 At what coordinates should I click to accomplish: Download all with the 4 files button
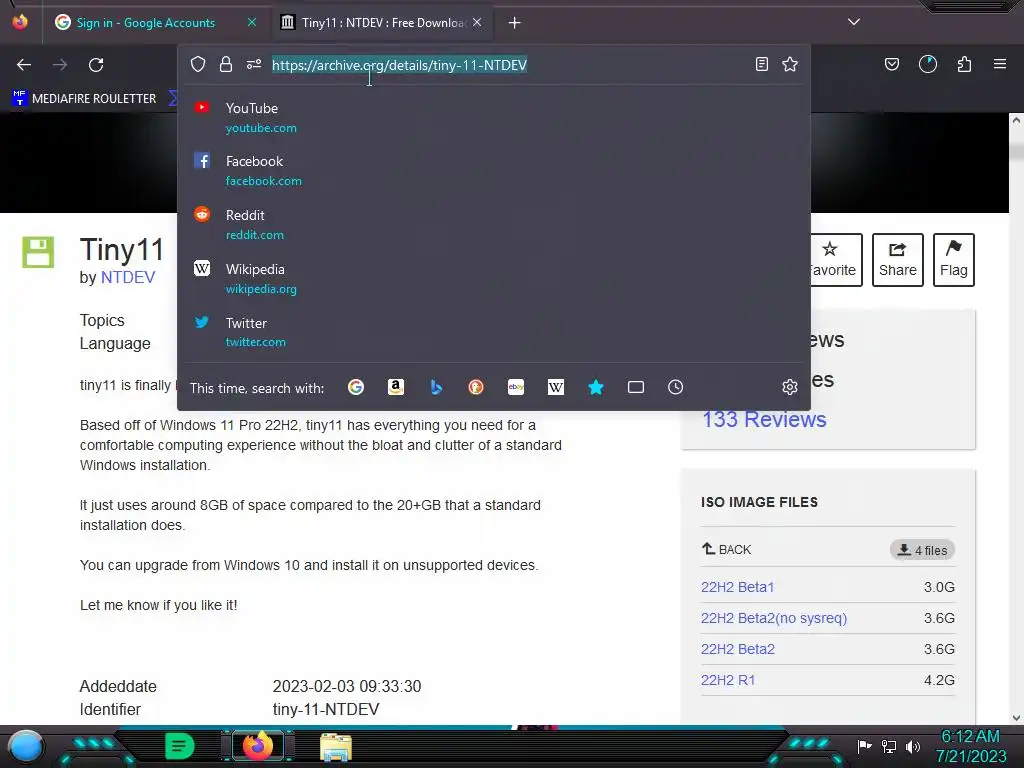(922, 550)
